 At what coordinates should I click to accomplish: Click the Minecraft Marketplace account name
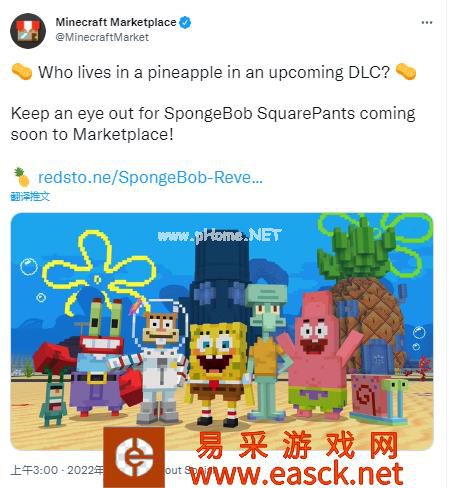click(116, 22)
